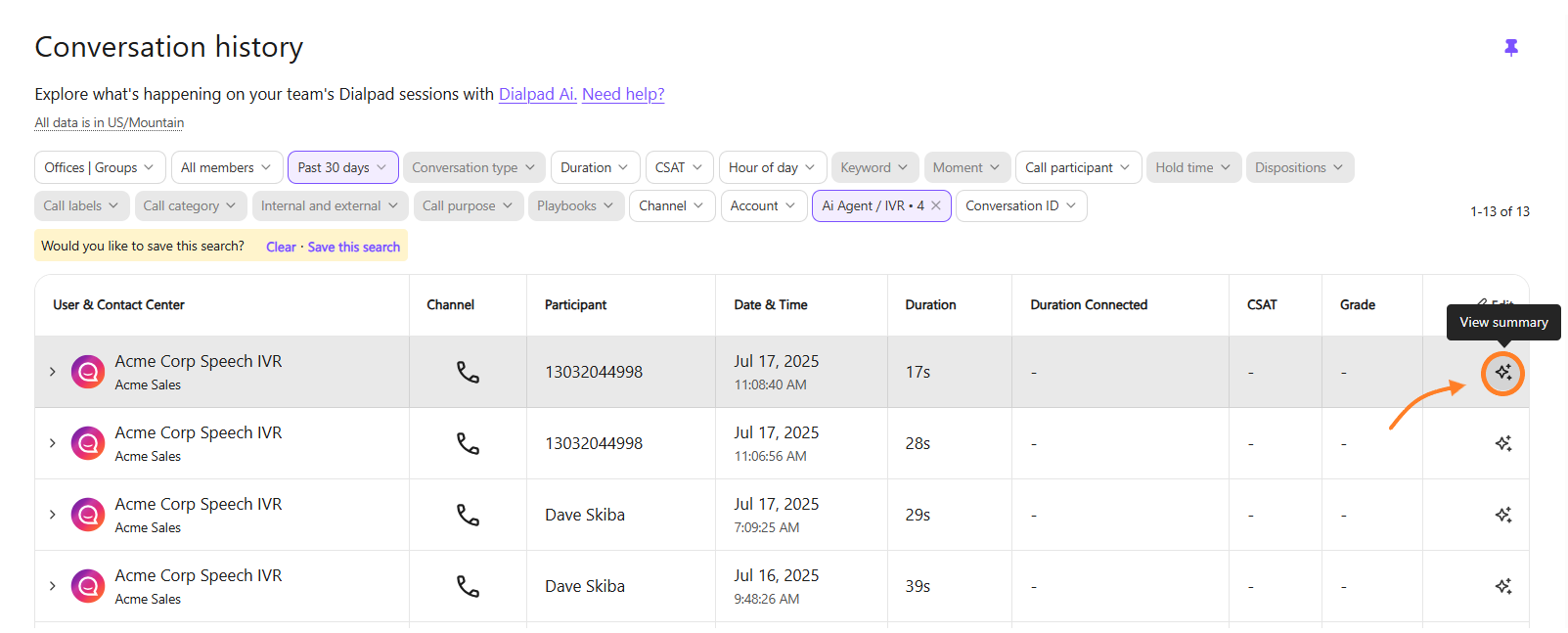Click phone channel icon in 39s row
Image resolution: width=1568 pixels, height=633 pixels.
tap(469, 587)
